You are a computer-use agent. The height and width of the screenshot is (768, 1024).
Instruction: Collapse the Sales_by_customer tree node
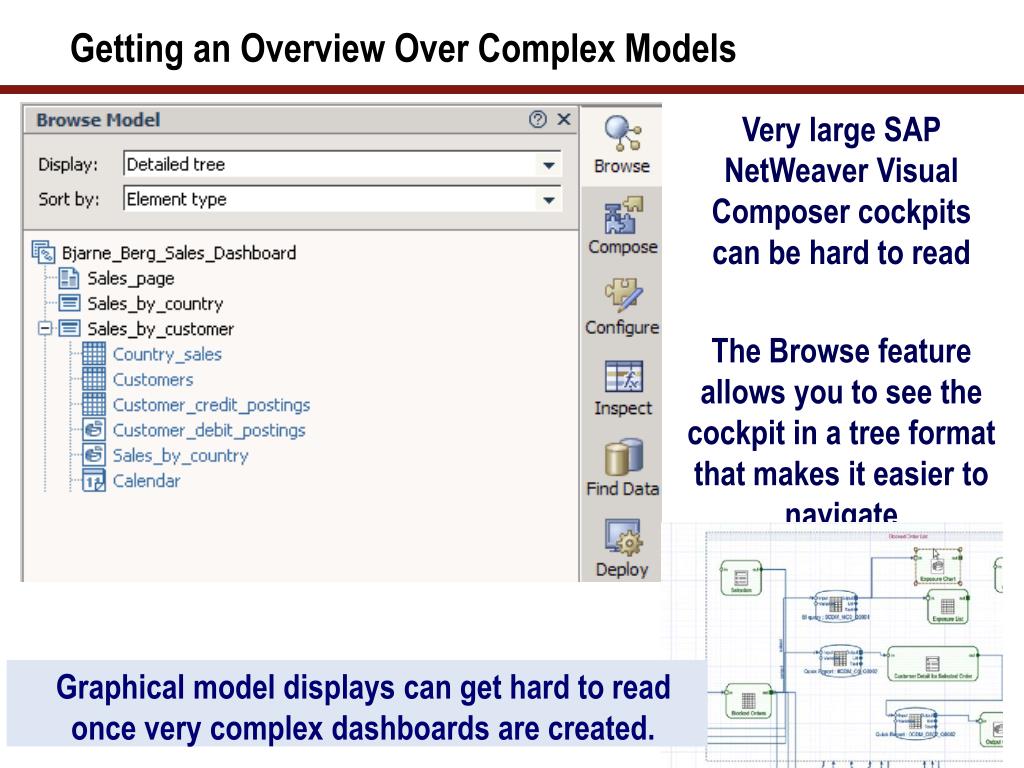tap(44, 328)
